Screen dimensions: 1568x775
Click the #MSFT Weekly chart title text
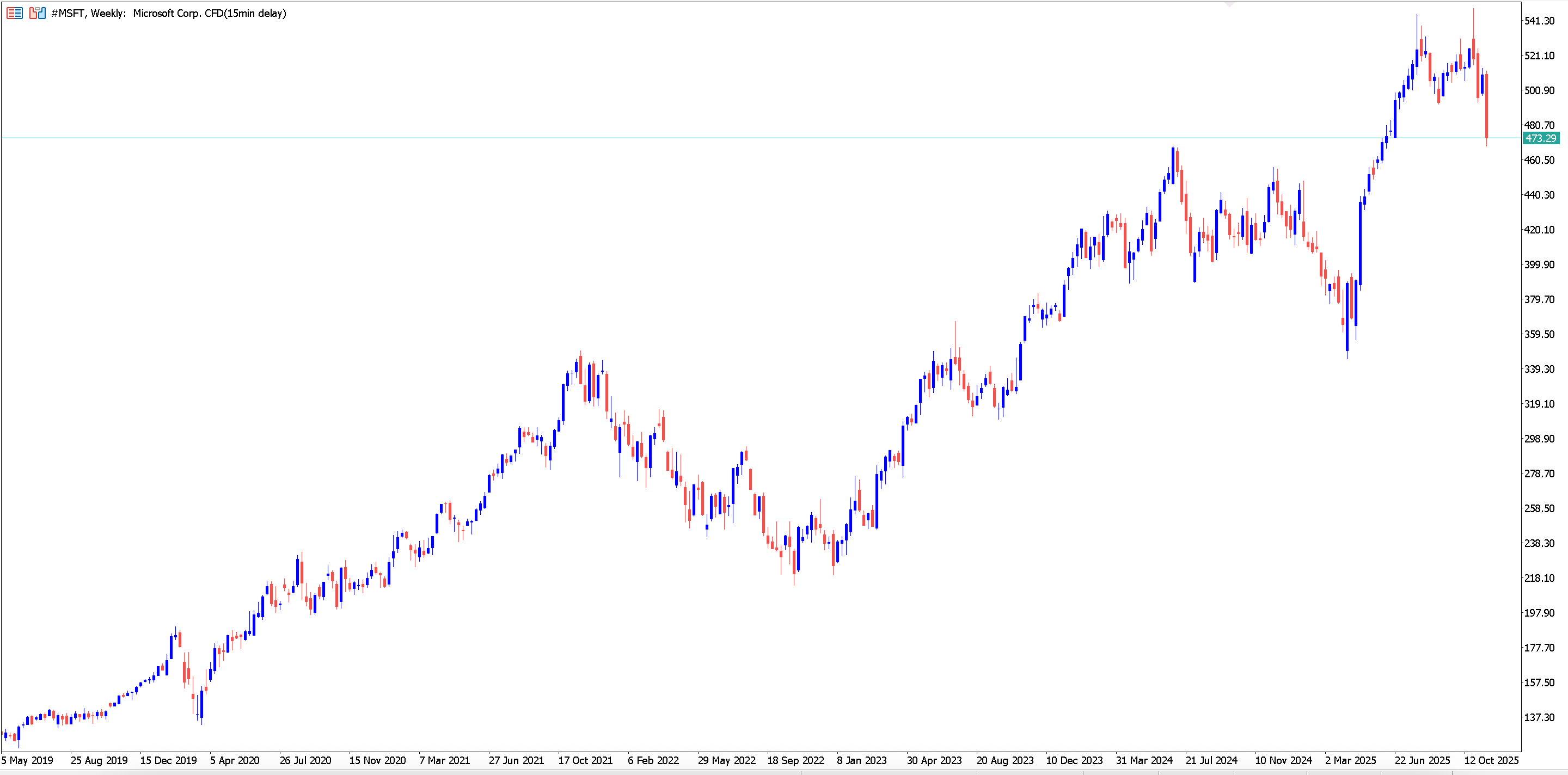tap(169, 14)
